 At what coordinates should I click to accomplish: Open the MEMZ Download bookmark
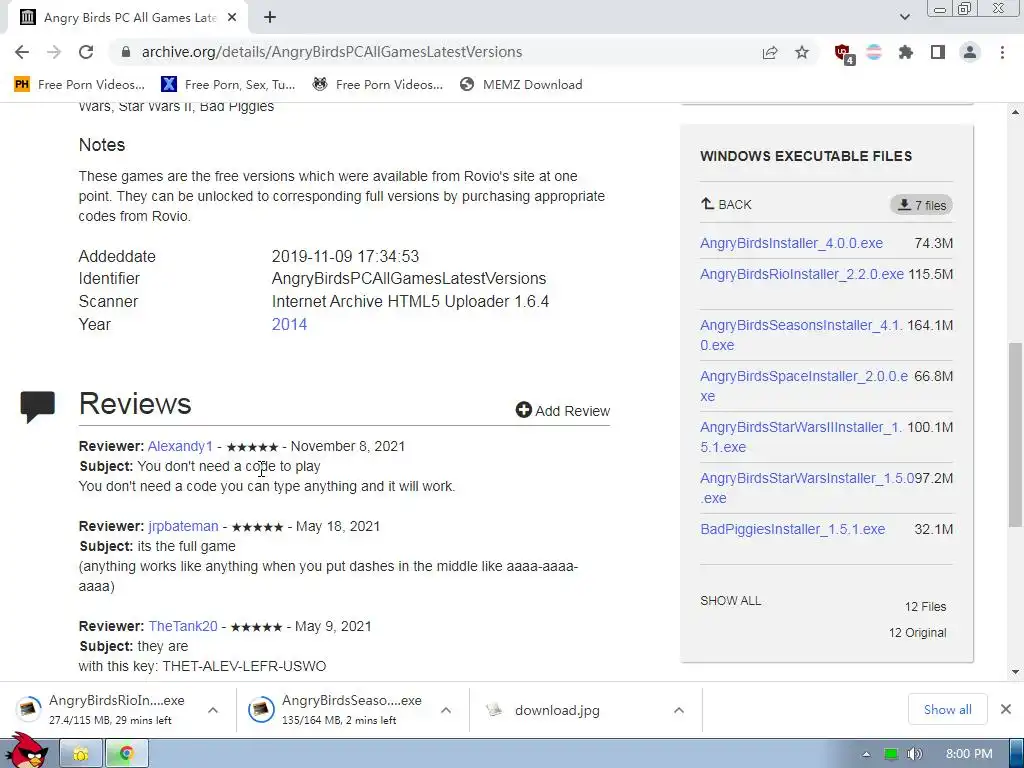[x=521, y=84]
